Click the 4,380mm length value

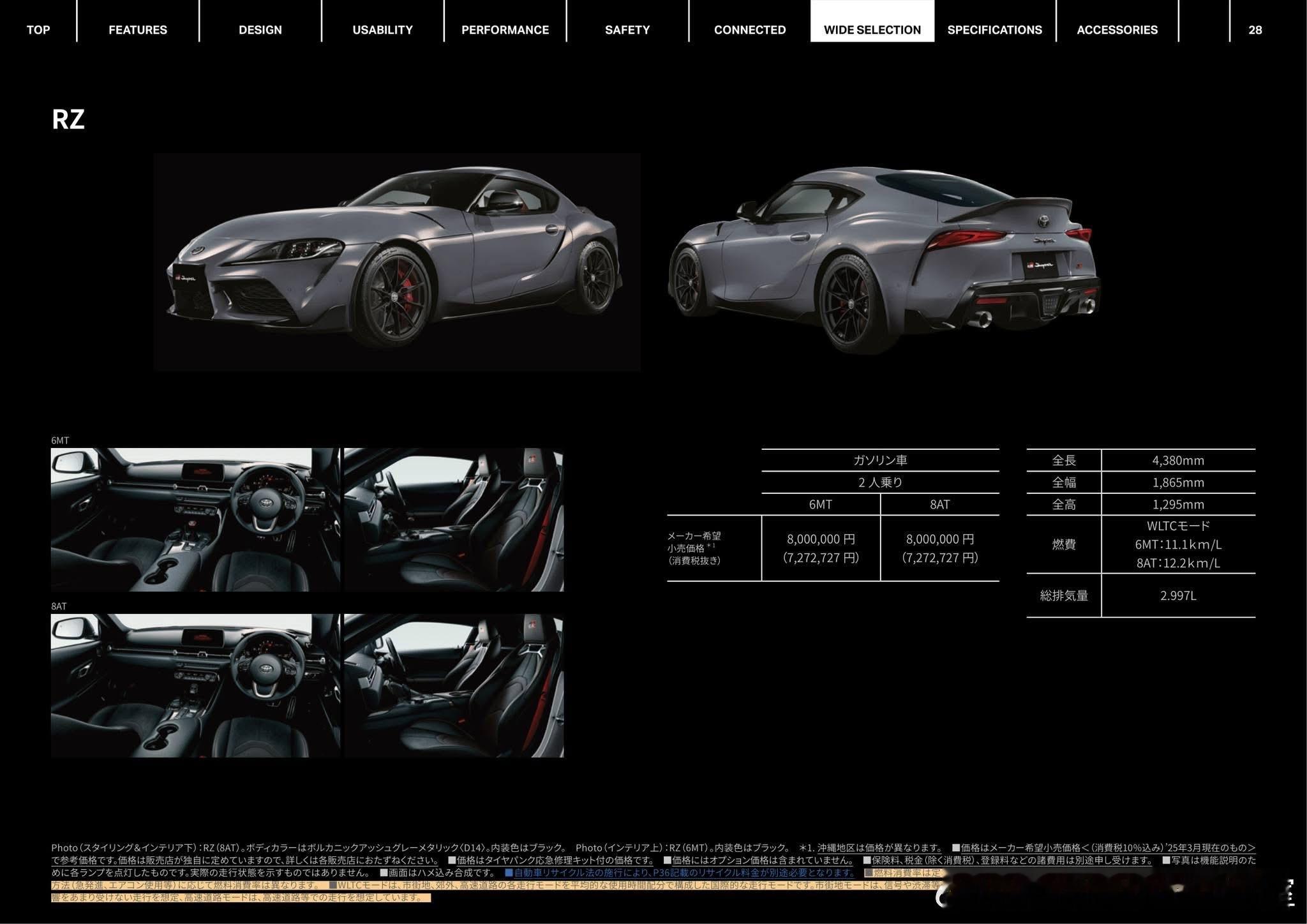pyautogui.click(x=1178, y=460)
